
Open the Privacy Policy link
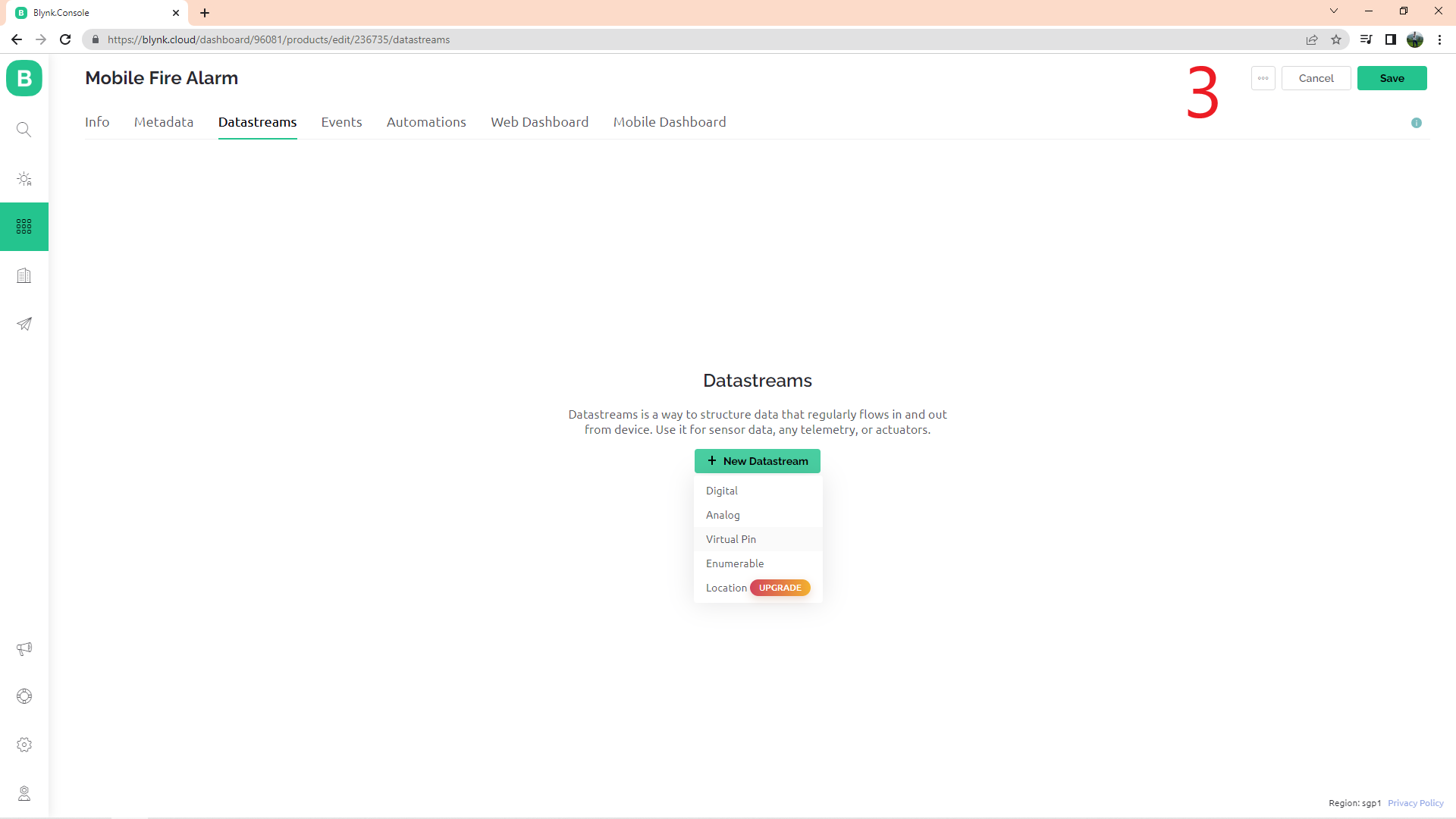point(1415,803)
